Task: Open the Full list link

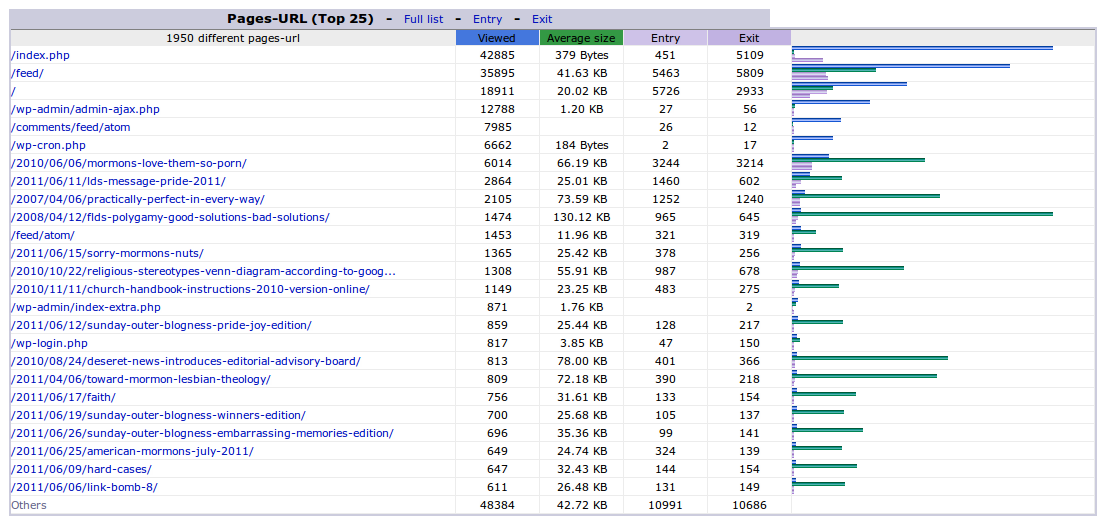Action: [423, 19]
